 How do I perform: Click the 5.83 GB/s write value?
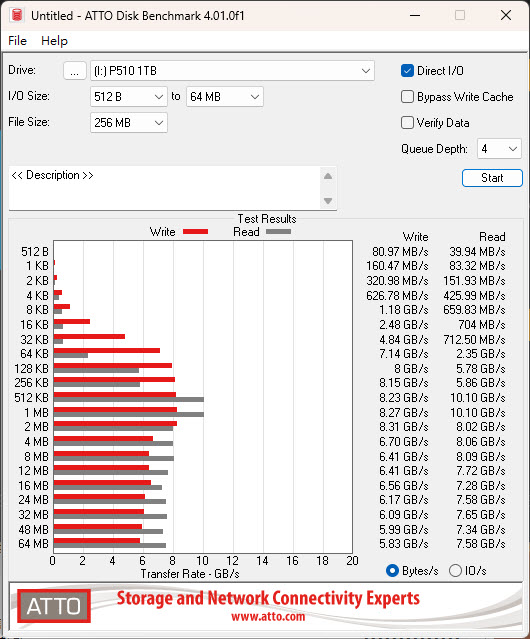[404, 544]
